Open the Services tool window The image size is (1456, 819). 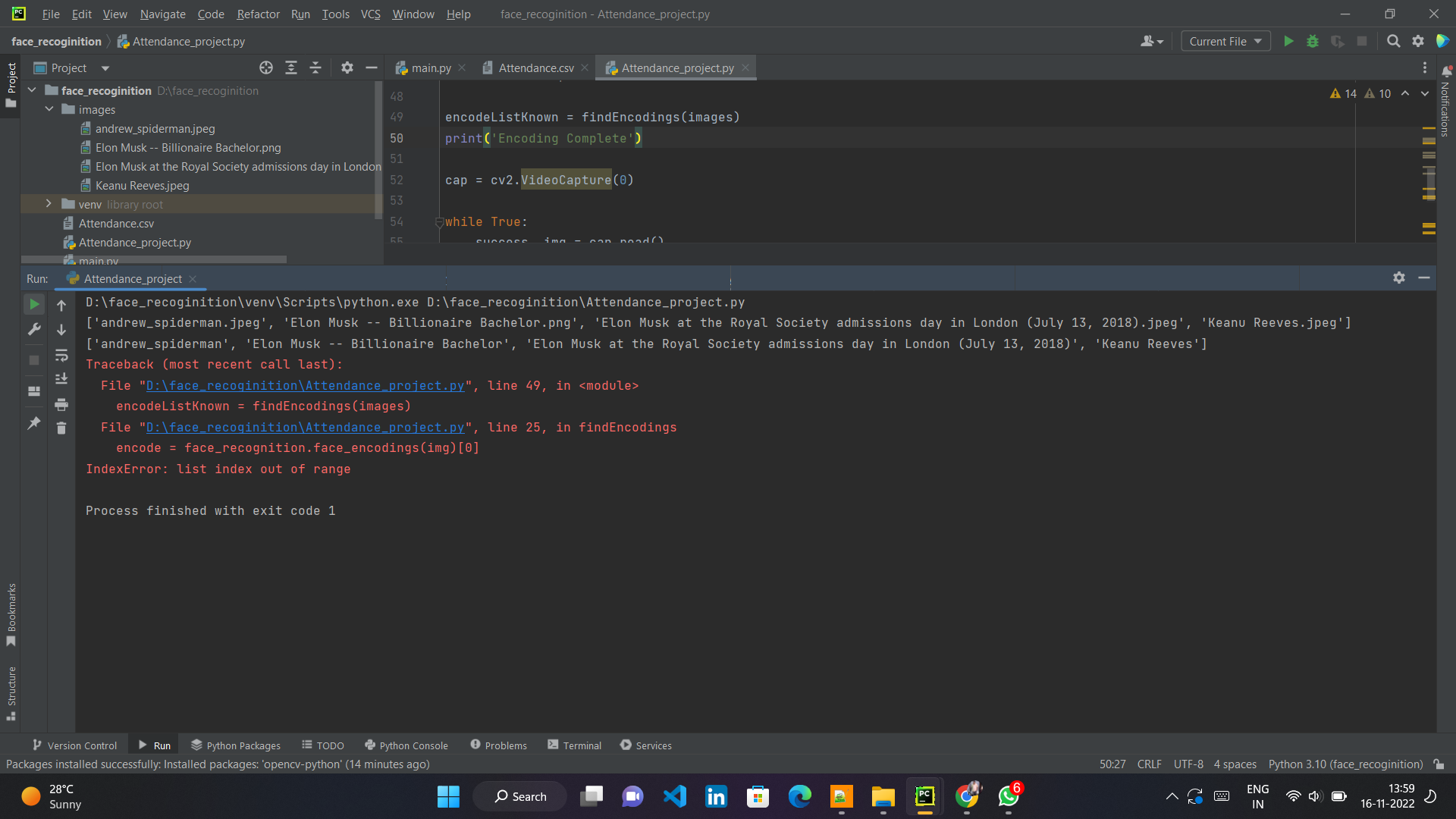click(646, 745)
